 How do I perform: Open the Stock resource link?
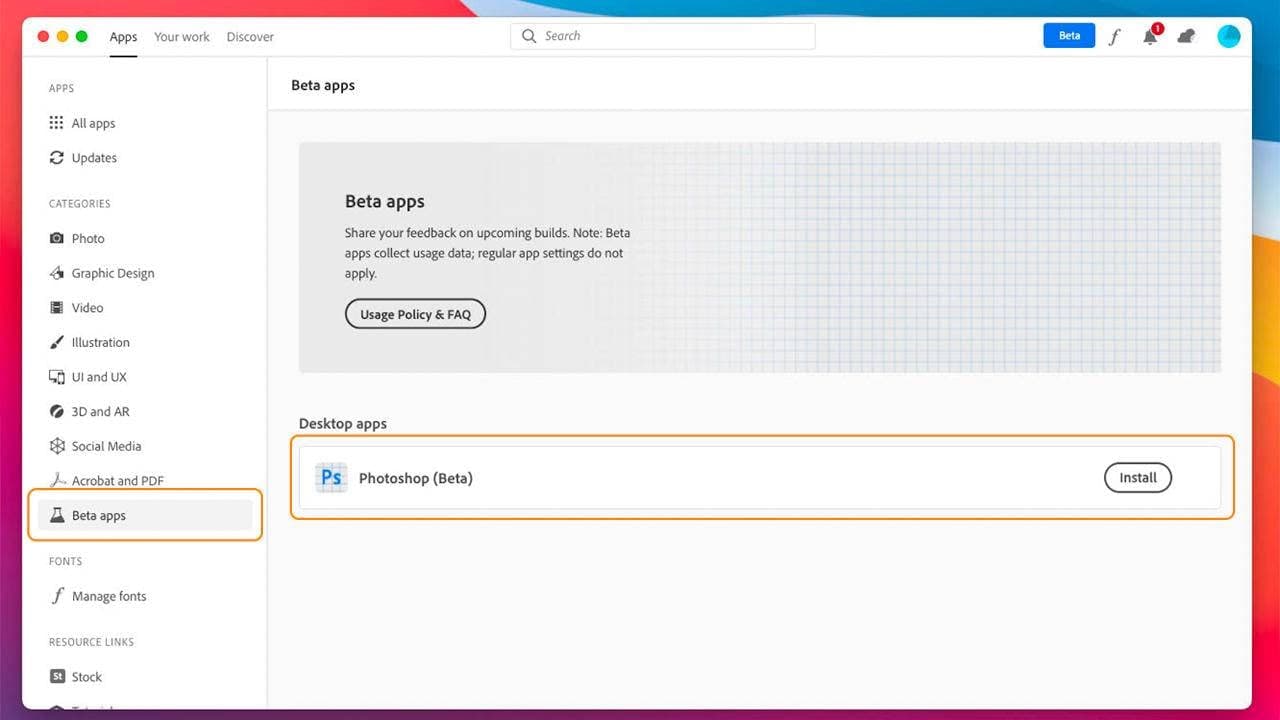86,677
